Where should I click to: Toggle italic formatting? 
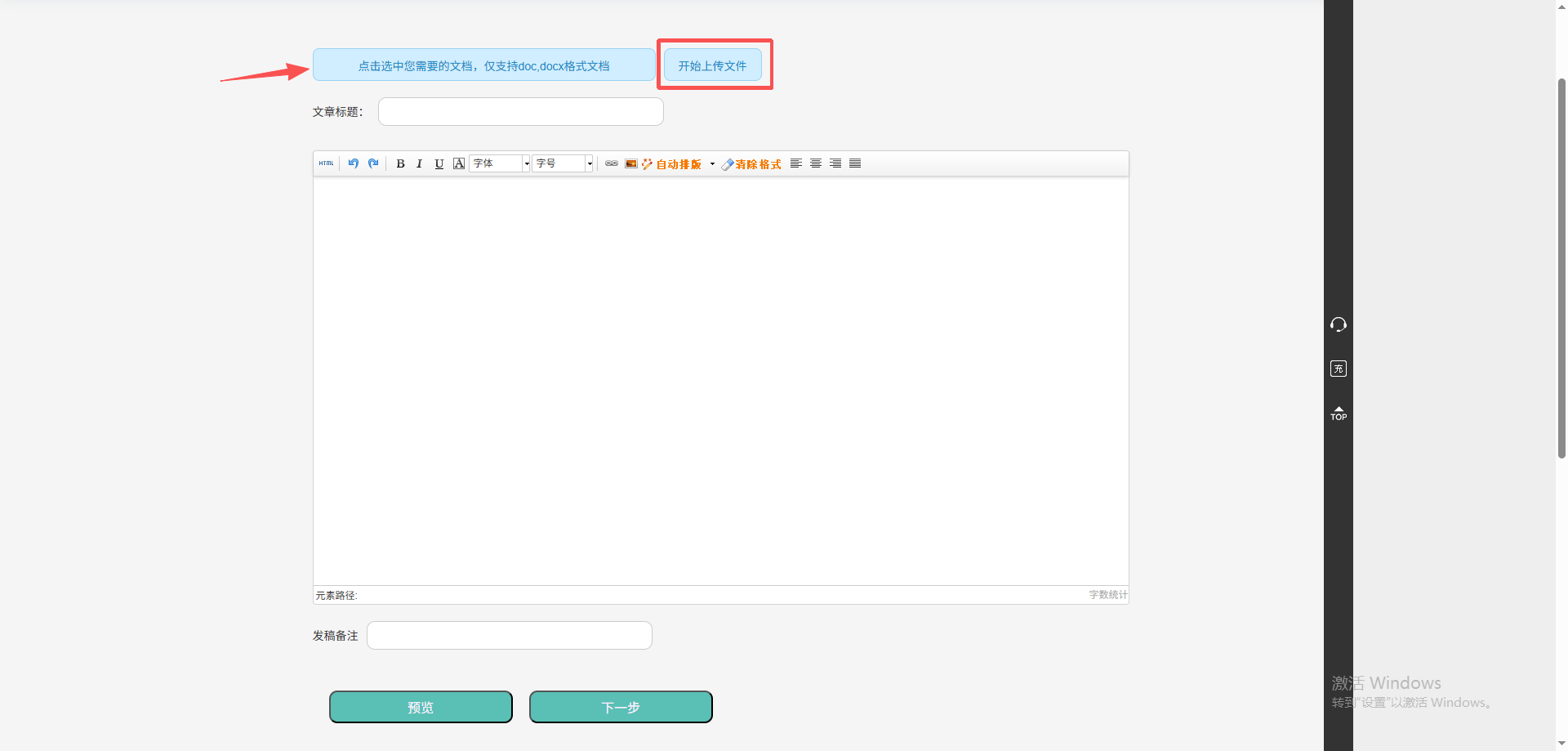(420, 163)
